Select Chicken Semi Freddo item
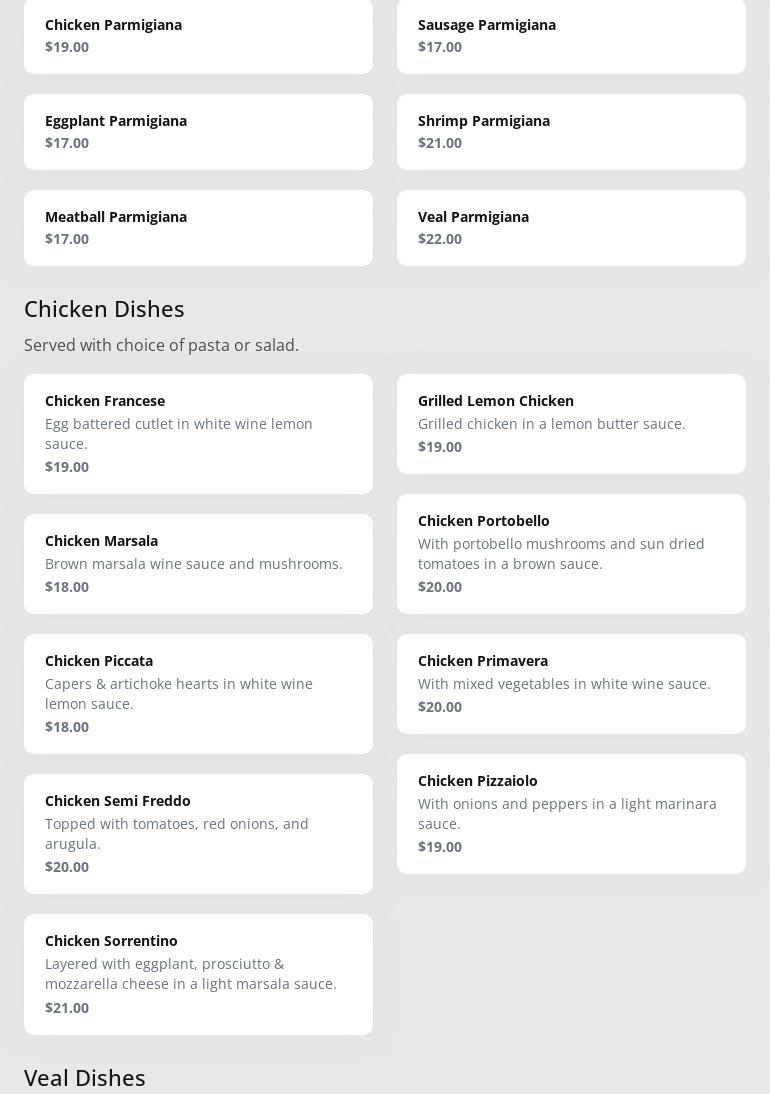The height and width of the screenshot is (1094, 770). point(198,834)
